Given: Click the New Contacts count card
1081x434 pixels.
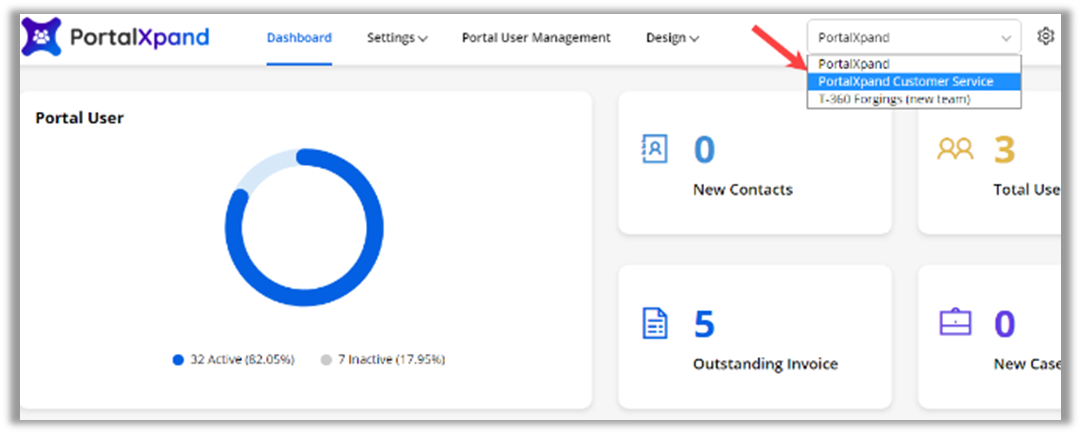Looking at the screenshot, I should pyautogui.click(x=754, y=163).
